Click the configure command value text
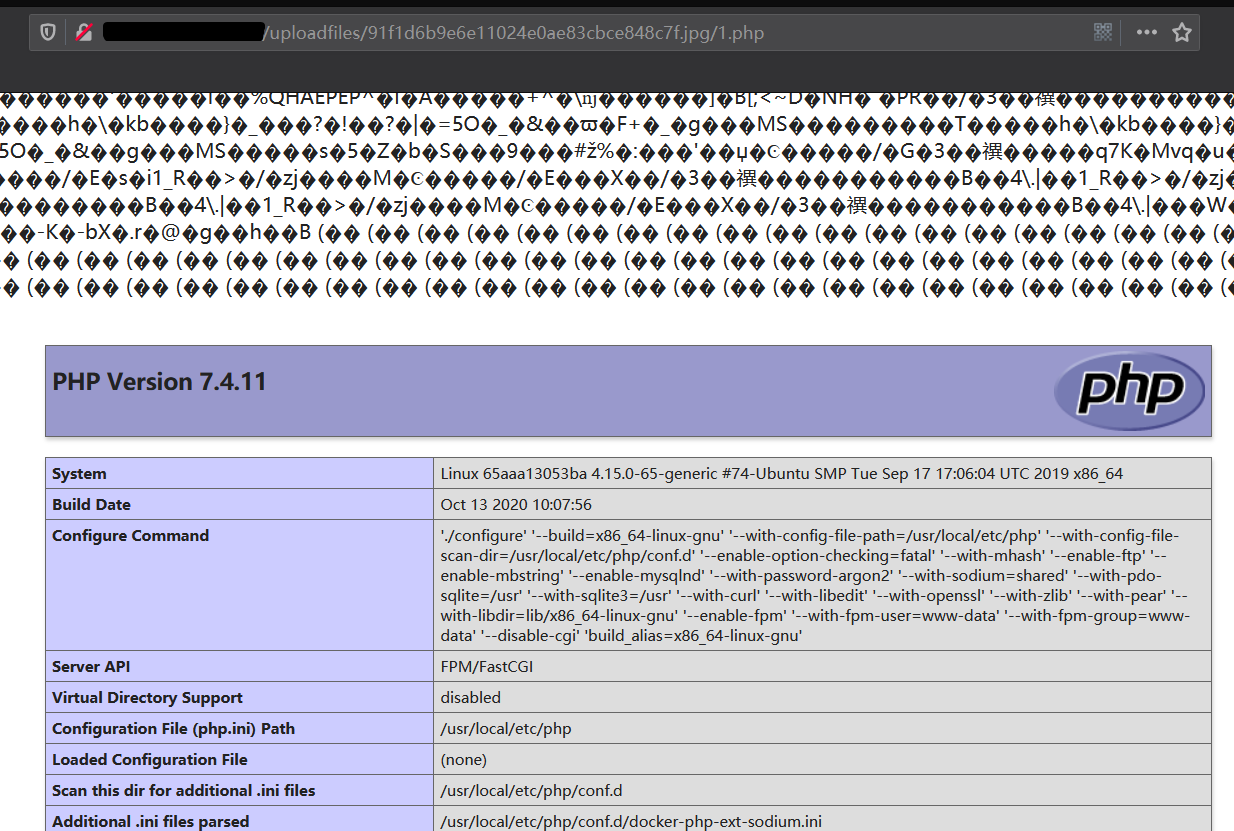This screenshot has height=831, width=1234. click(x=814, y=585)
